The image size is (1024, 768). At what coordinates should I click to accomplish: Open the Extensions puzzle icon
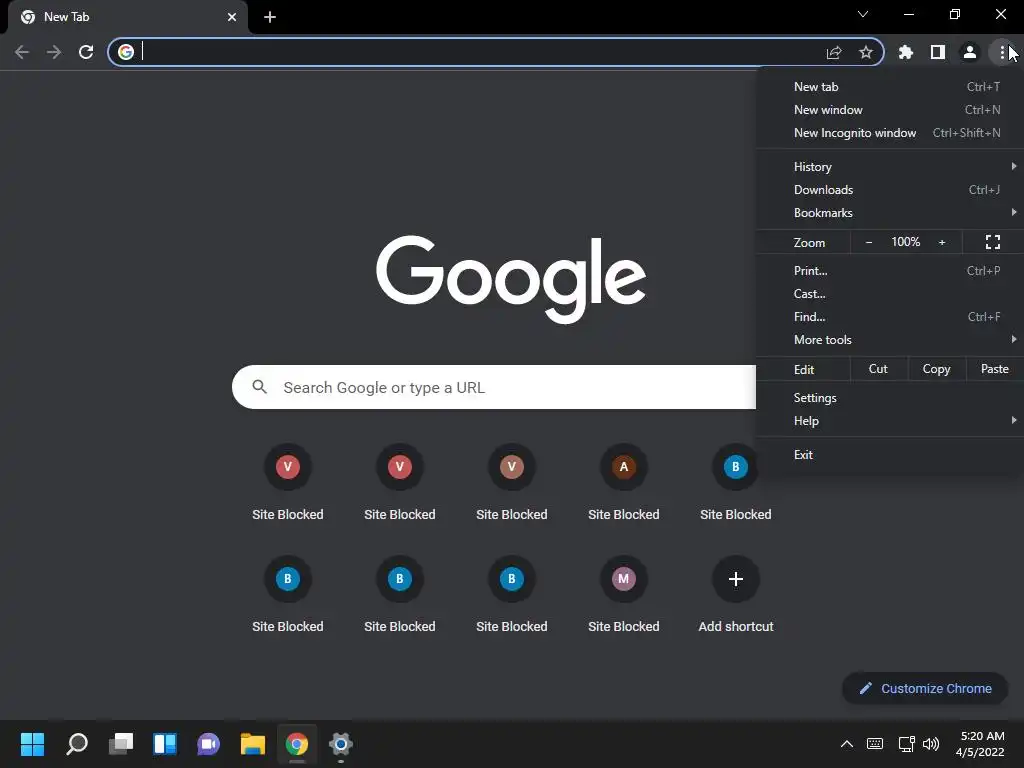pyautogui.click(x=905, y=52)
